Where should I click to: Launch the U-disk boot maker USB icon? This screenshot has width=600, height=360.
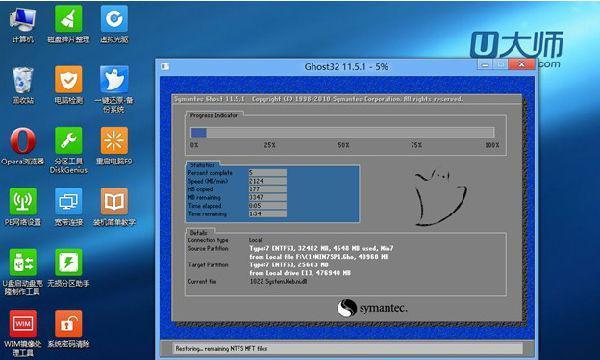[x=23, y=262]
